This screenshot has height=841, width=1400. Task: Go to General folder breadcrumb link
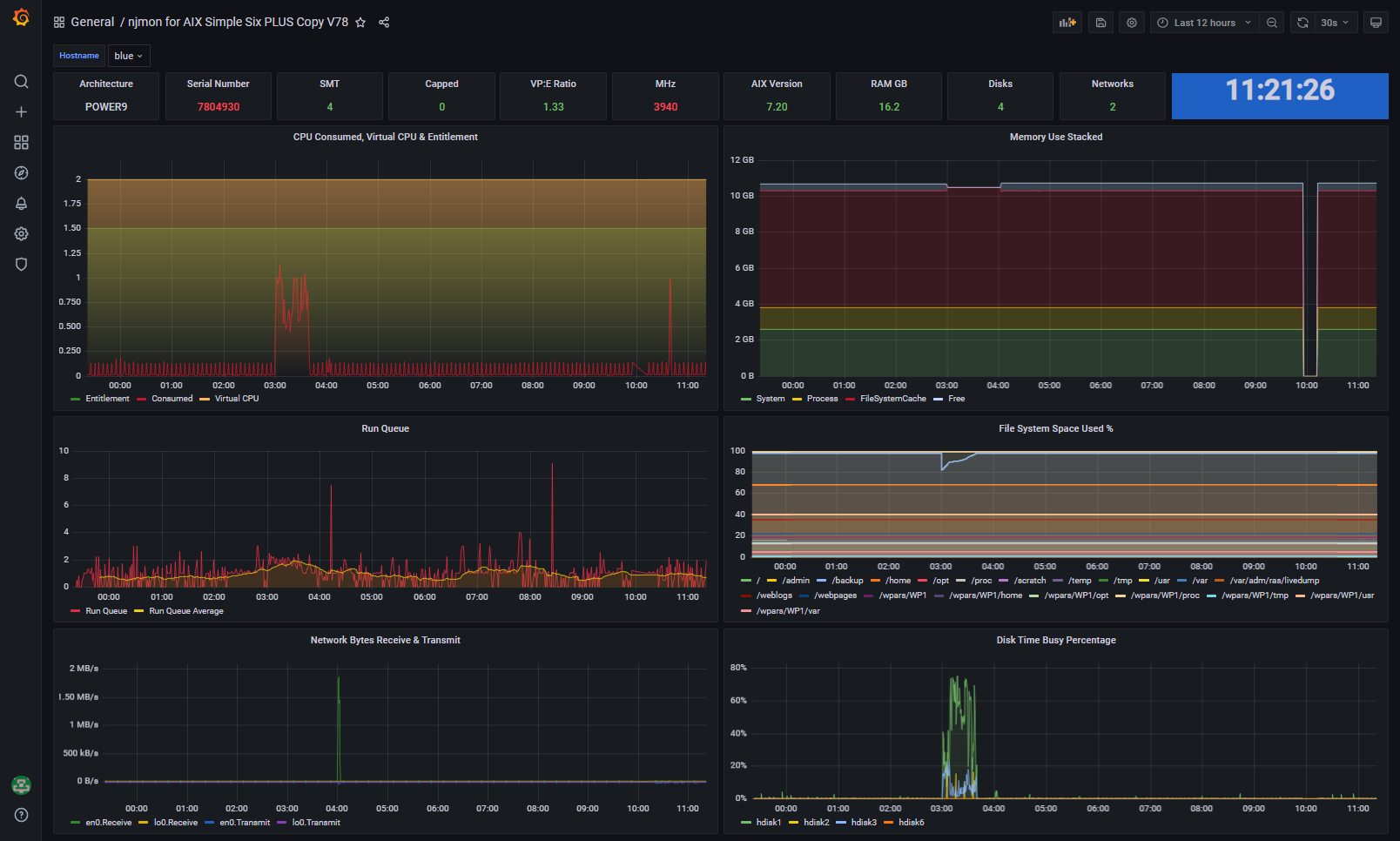coord(91,23)
